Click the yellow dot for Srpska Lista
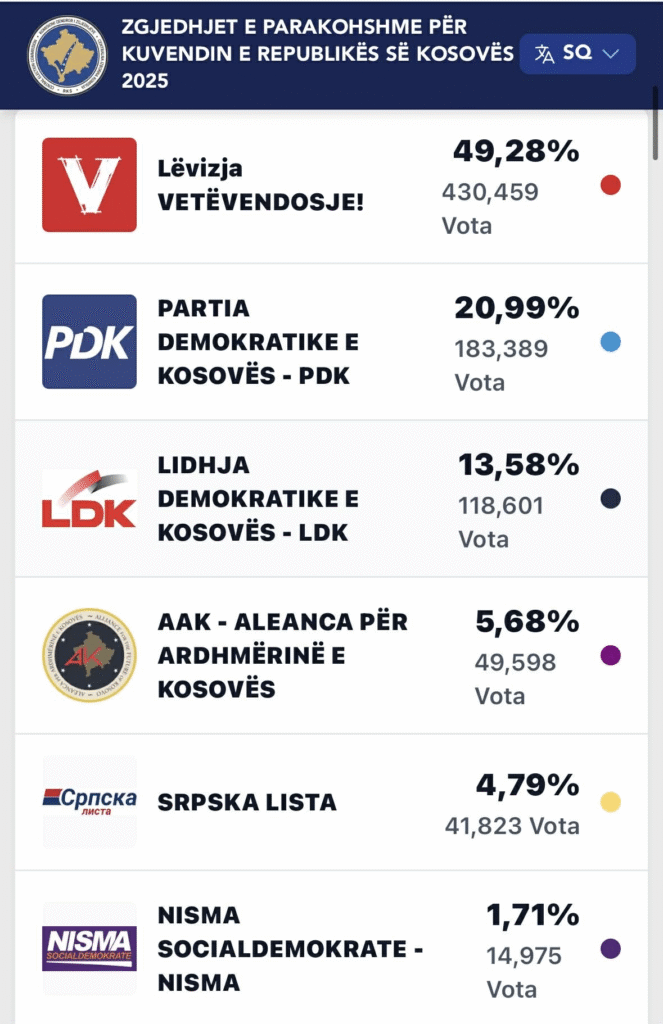663x1024 pixels. [611, 802]
